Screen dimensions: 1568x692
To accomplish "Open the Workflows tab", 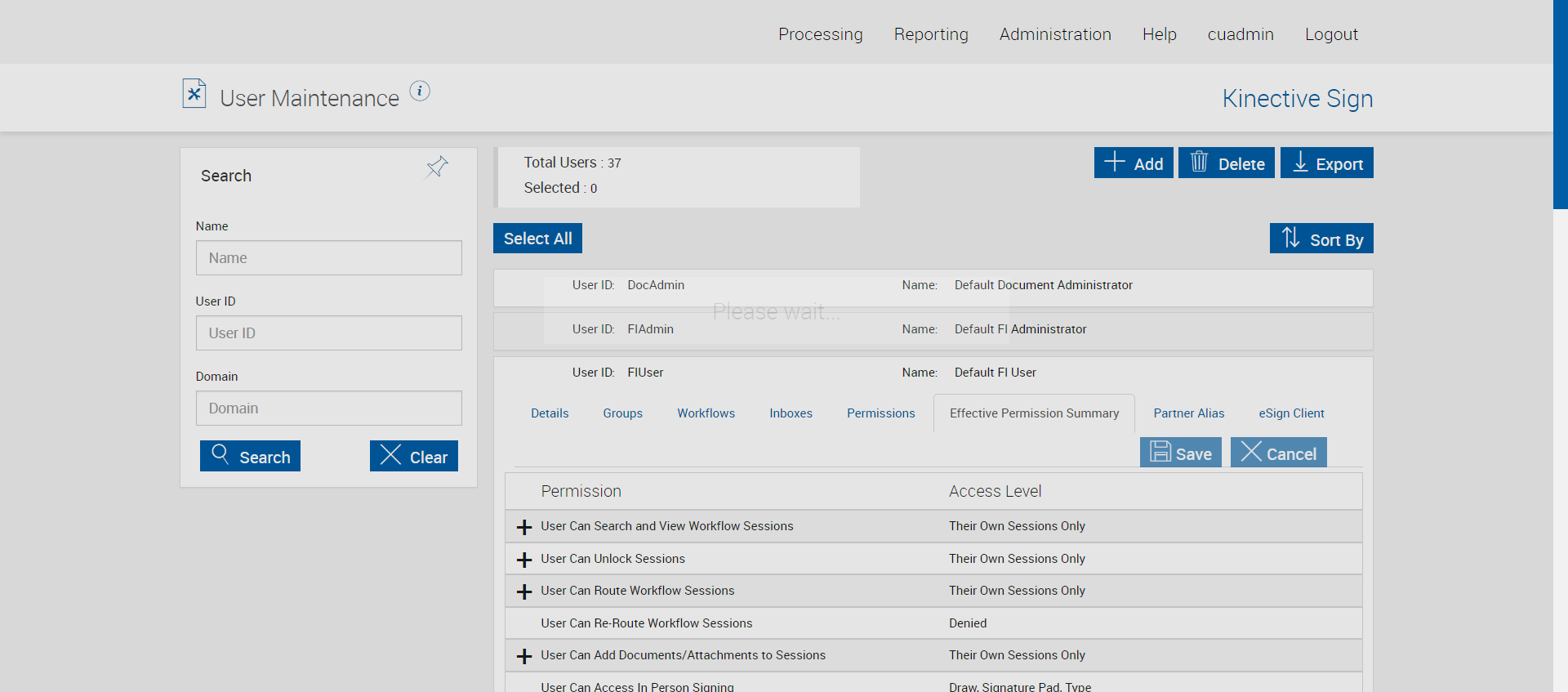I will coord(706,413).
